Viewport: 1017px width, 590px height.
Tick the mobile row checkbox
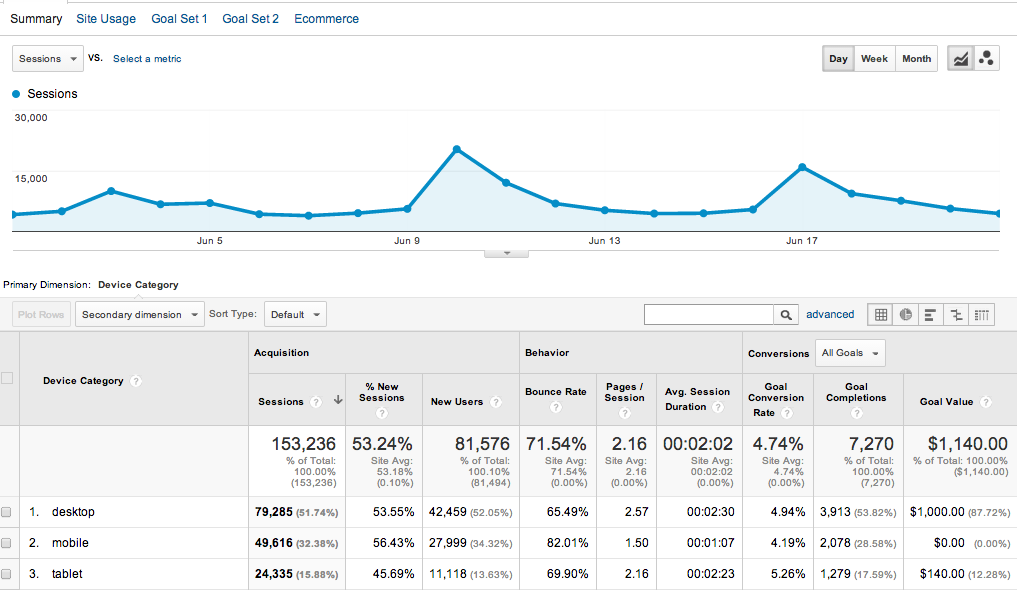coord(7,543)
